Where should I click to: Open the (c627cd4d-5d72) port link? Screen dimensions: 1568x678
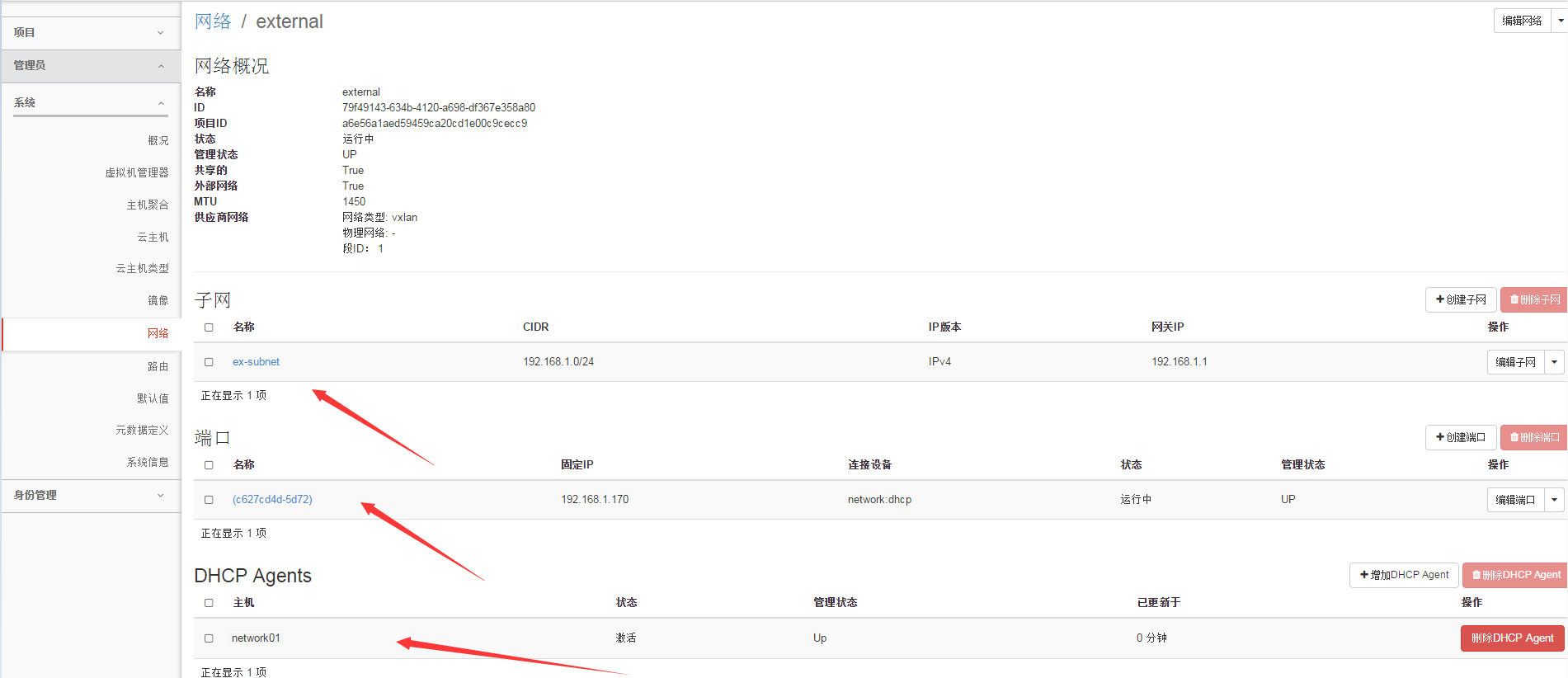coord(272,500)
